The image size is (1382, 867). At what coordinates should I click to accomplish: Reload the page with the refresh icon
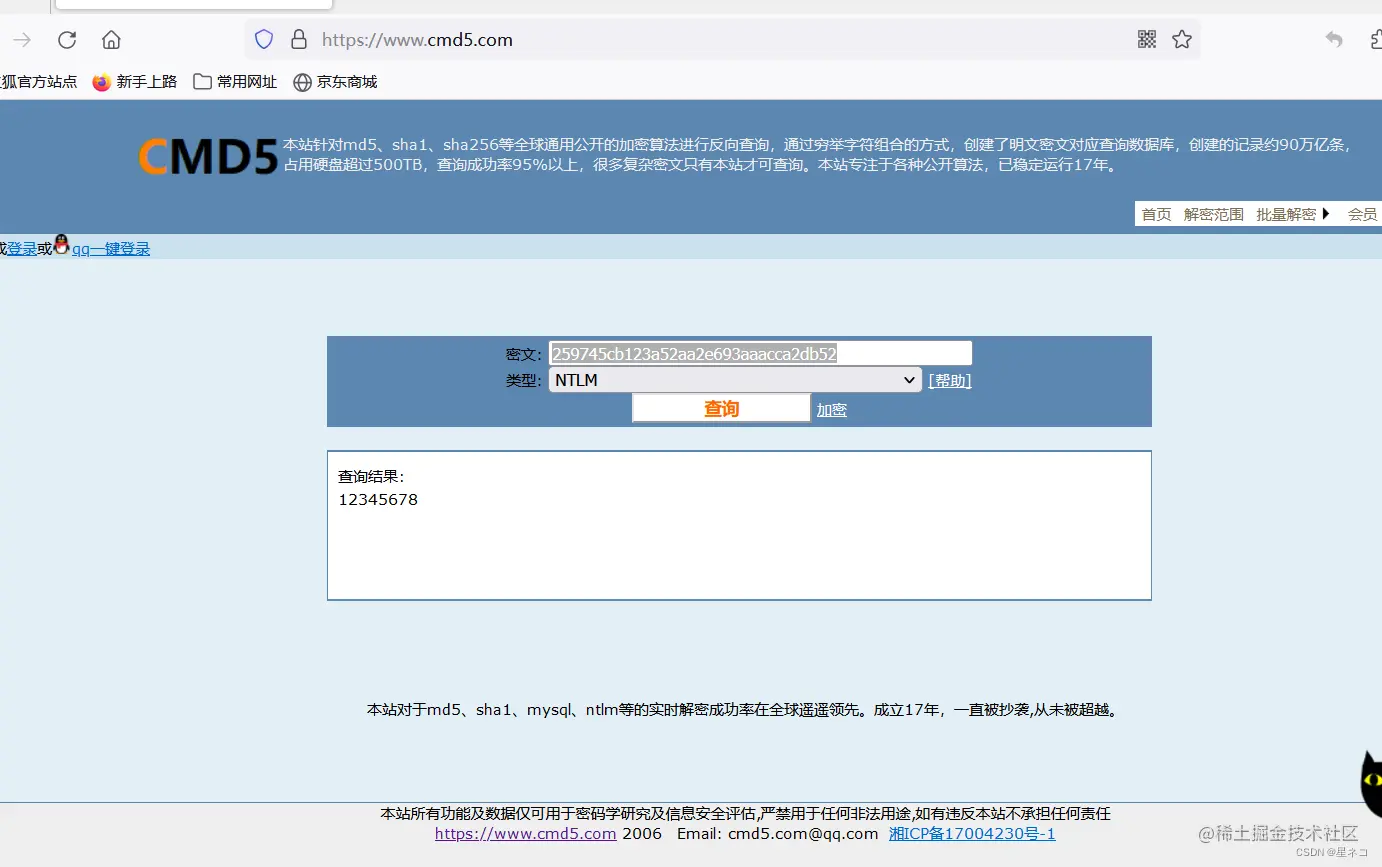click(67, 40)
